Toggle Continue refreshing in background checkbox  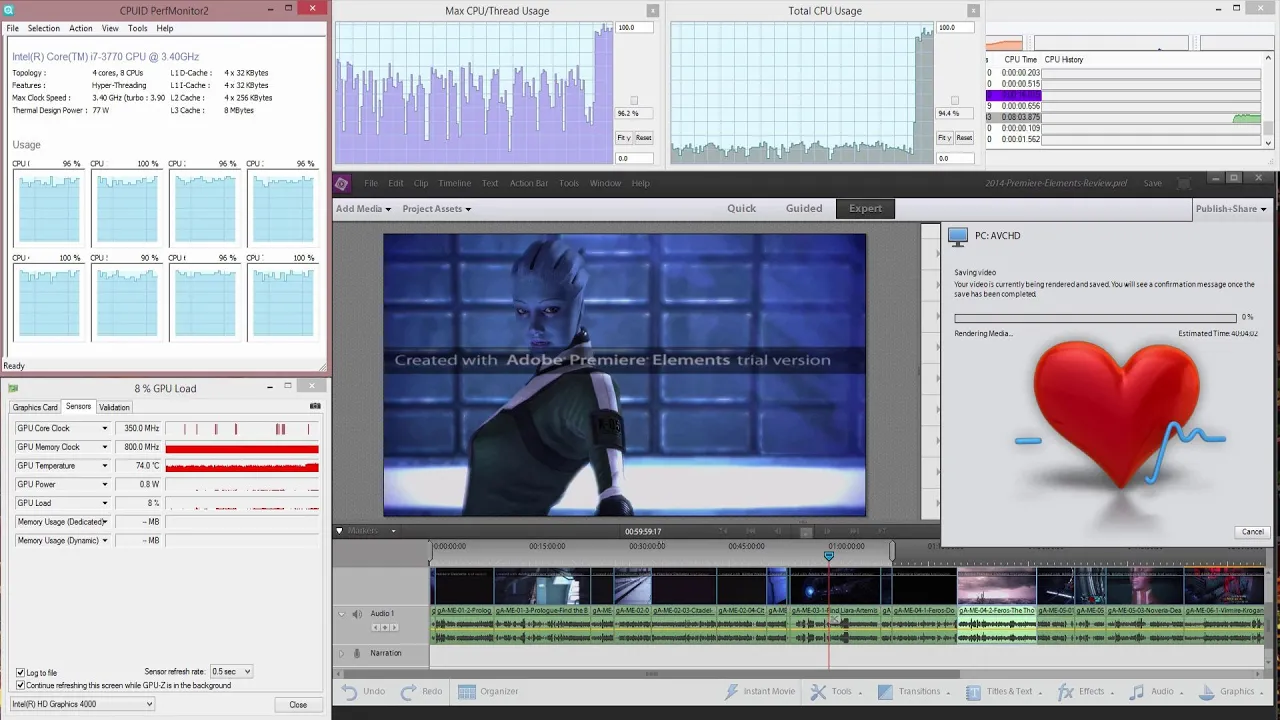20,685
